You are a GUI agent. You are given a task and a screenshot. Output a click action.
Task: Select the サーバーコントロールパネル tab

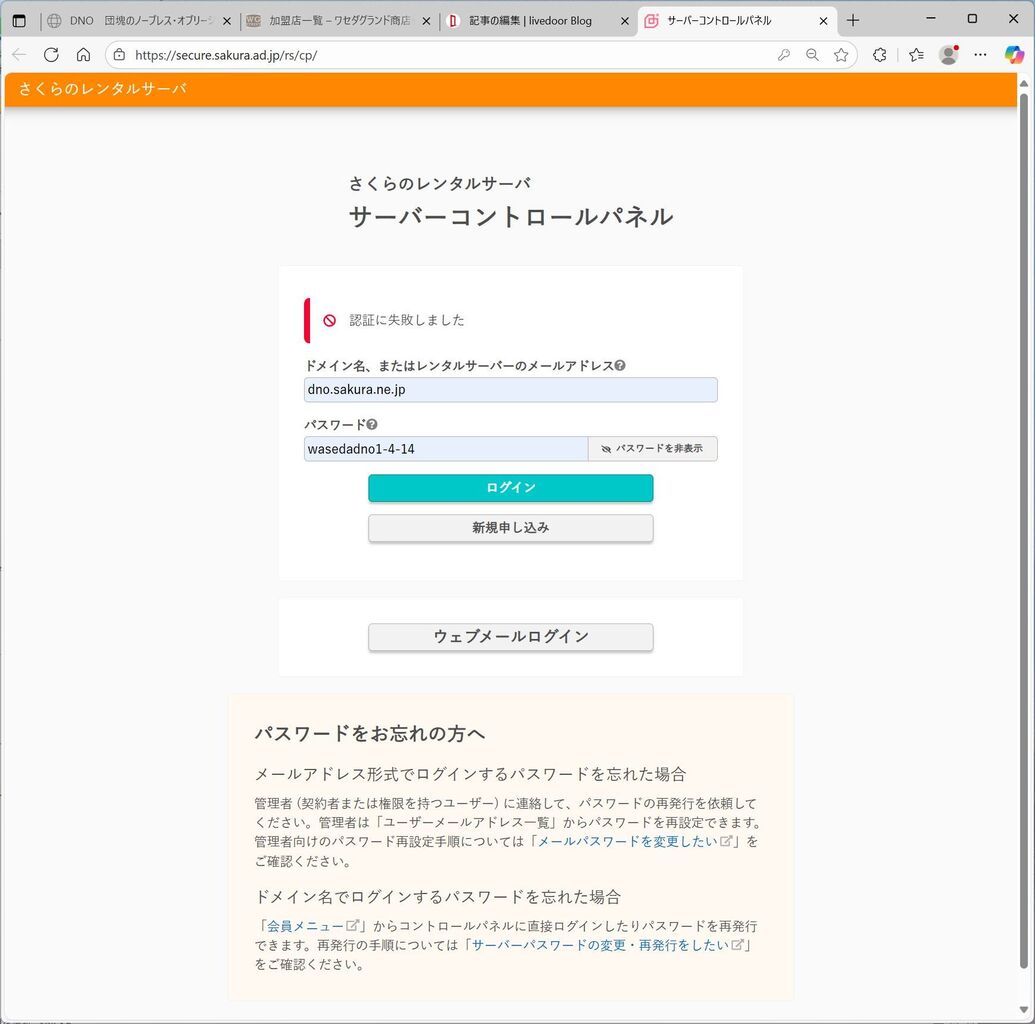click(737, 20)
